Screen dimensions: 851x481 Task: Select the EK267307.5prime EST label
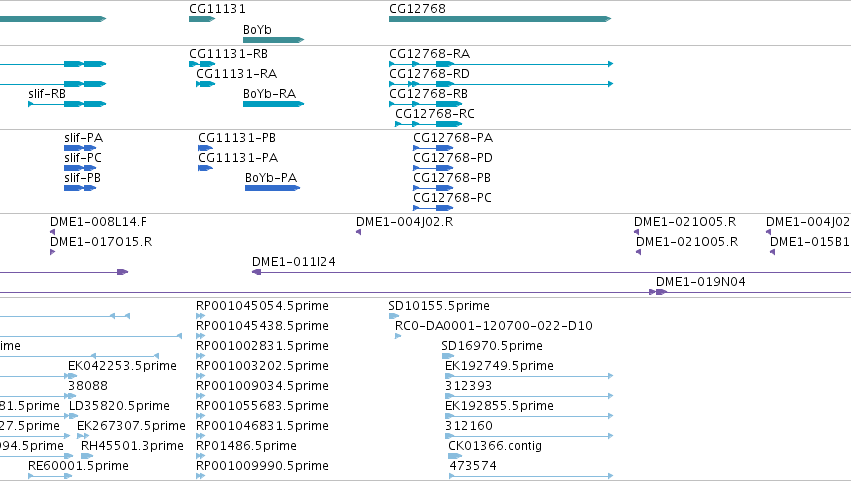point(131,427)
